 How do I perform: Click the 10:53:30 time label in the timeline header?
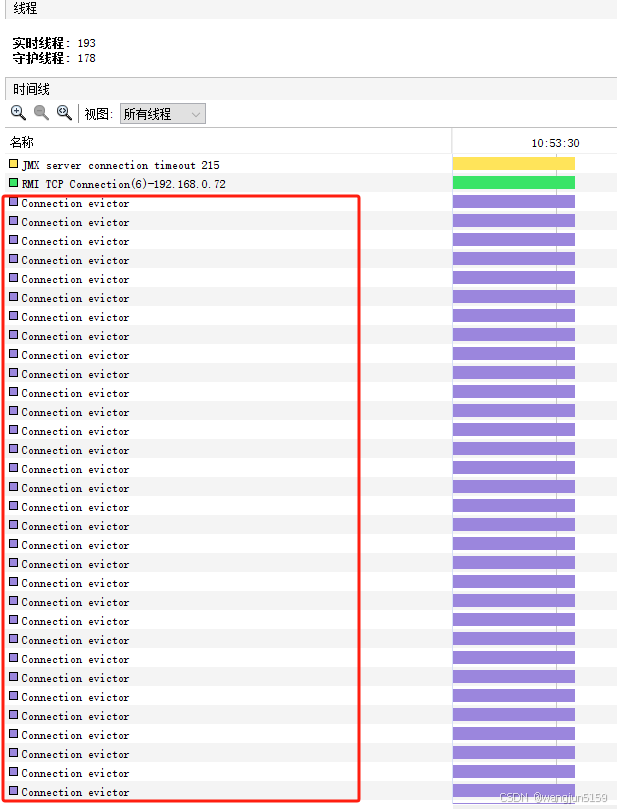click(556, 143)
